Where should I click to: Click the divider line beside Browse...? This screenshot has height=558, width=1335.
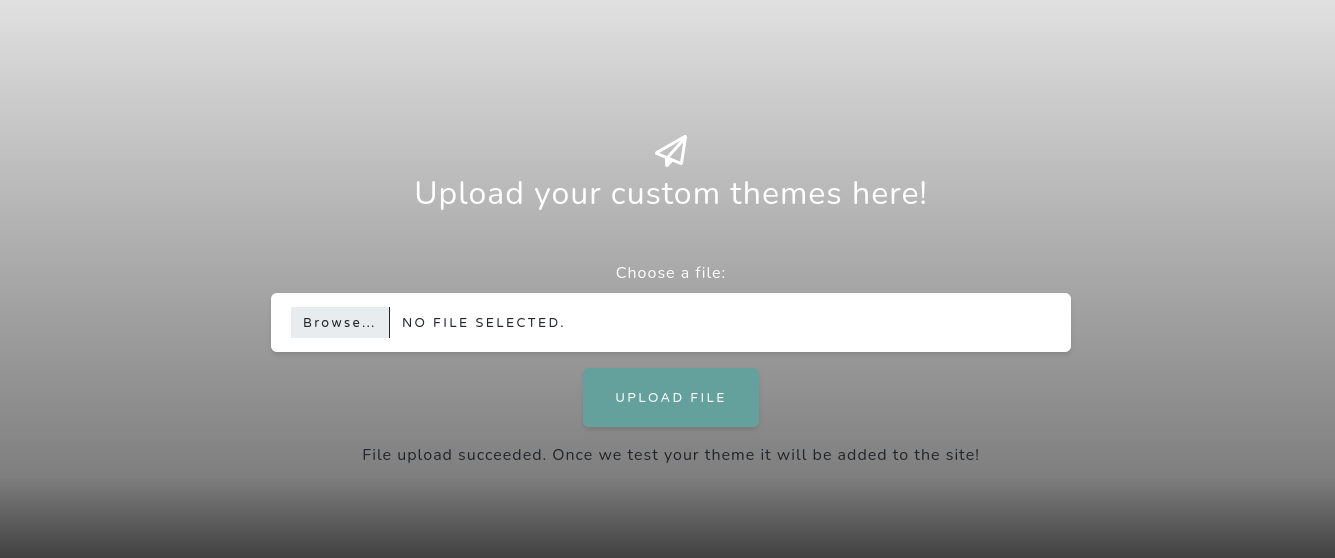click(389, 322)
